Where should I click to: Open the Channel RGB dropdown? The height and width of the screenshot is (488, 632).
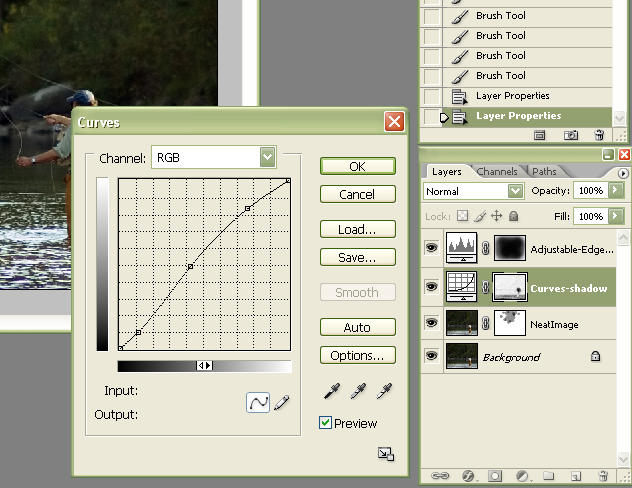[268, 157]
